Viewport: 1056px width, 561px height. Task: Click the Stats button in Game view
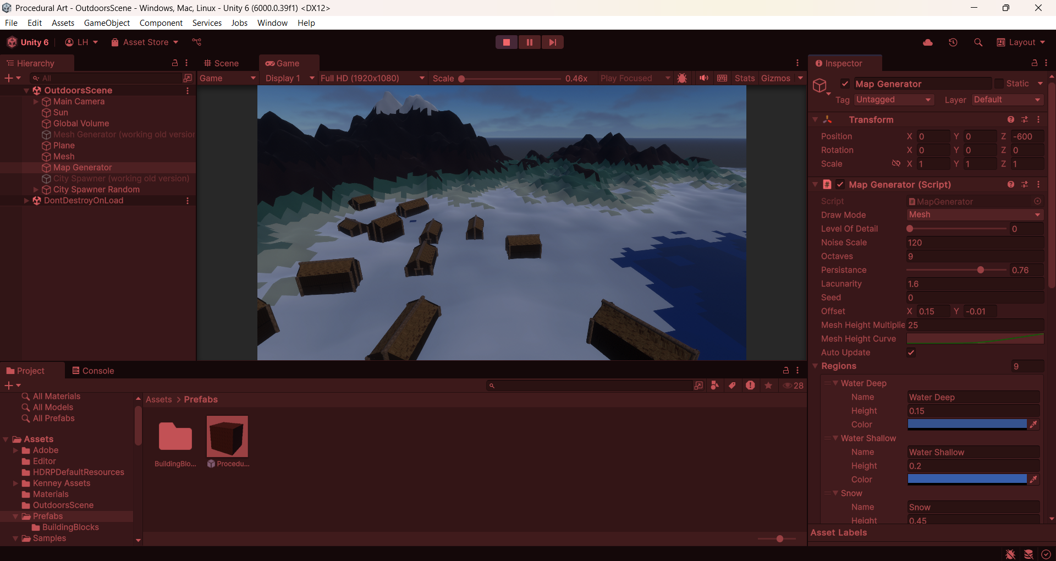[x=745, y=78]
